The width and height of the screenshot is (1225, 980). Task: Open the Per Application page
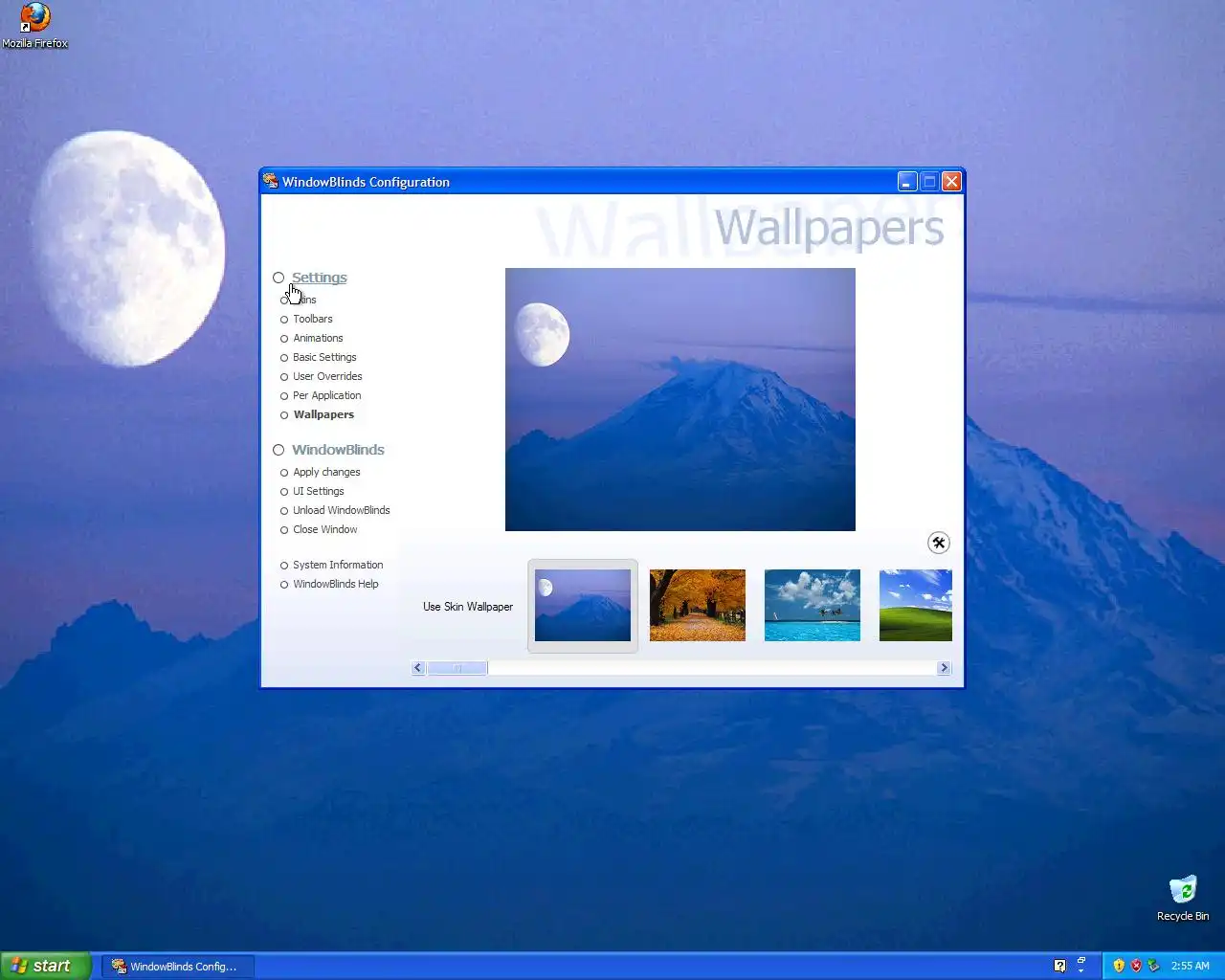[x=327, y=395]
